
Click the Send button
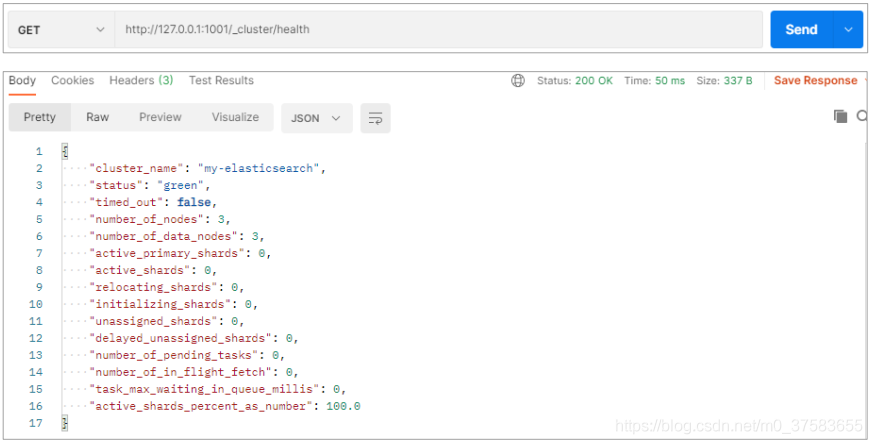pyautogui.click(x=801, y=29)
